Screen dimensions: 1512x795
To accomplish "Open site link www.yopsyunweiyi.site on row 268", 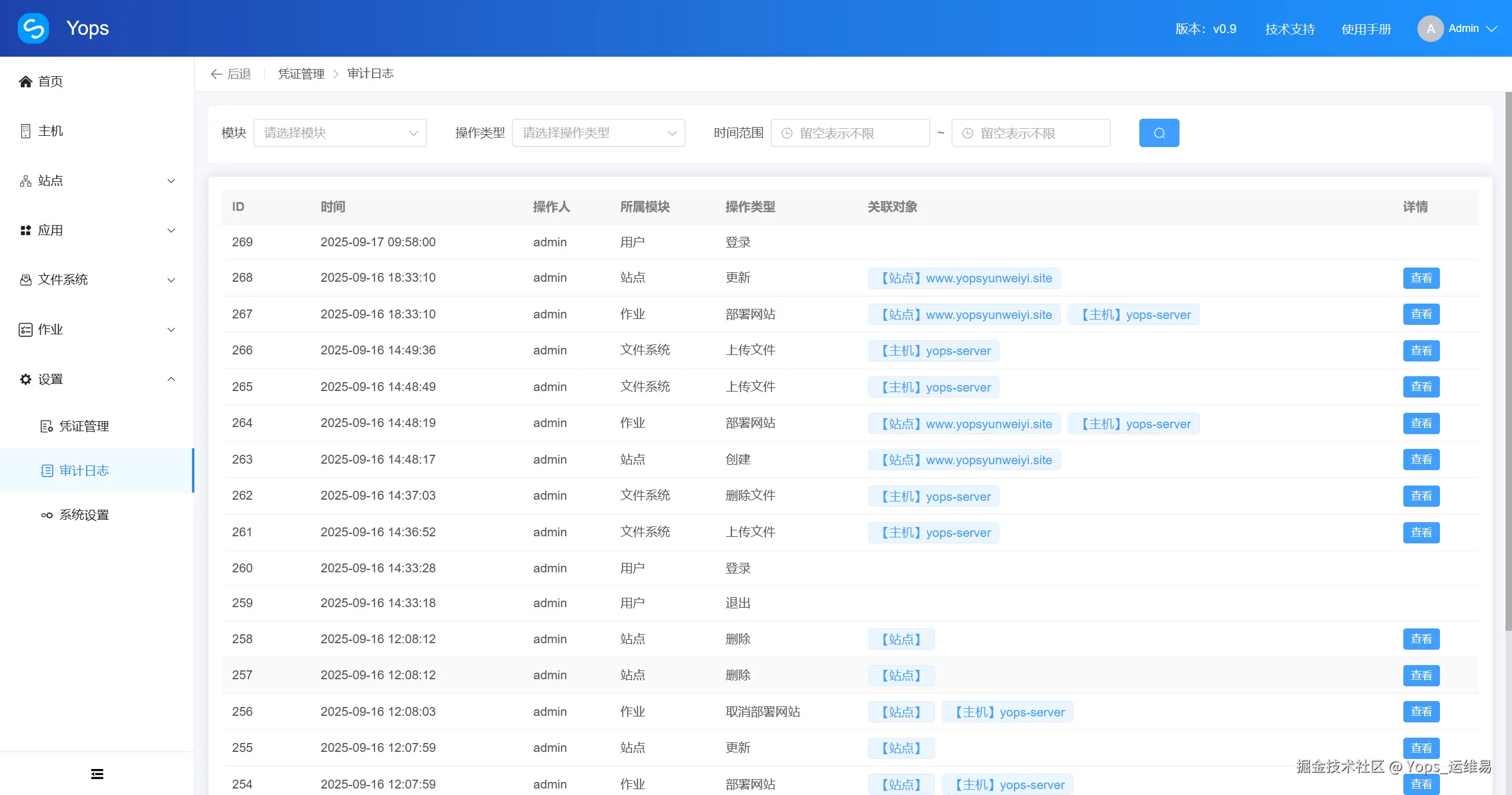I will [963, 278].
